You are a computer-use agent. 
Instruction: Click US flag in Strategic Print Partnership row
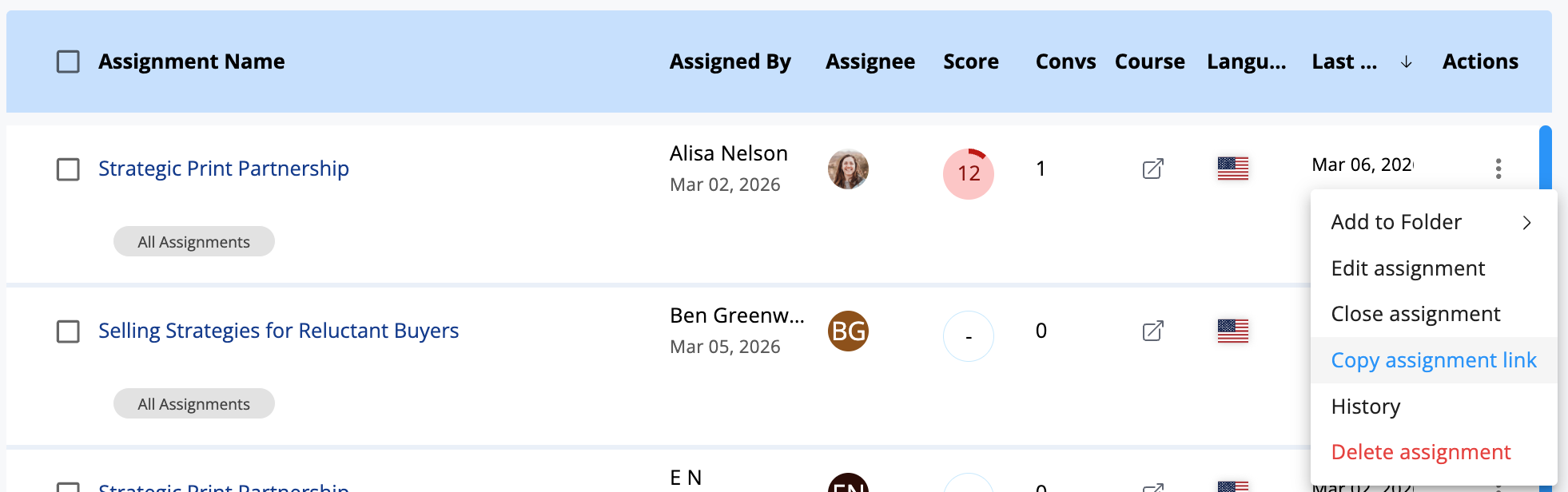tap(1232, 169)
